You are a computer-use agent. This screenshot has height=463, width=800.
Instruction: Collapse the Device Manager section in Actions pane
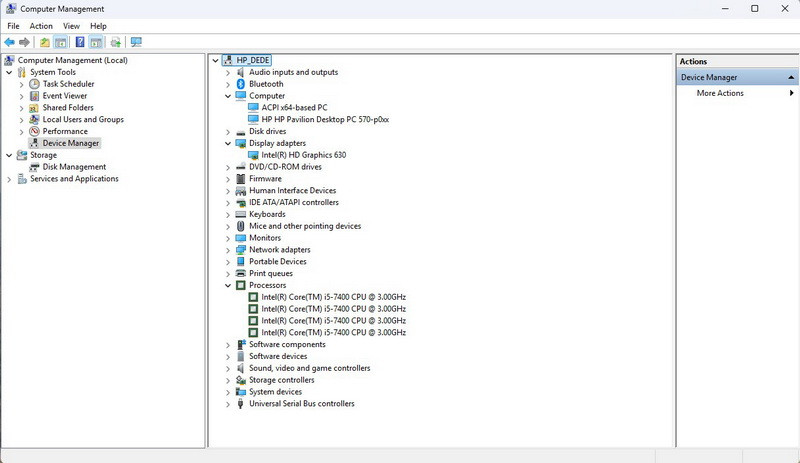tap(791, 78)
